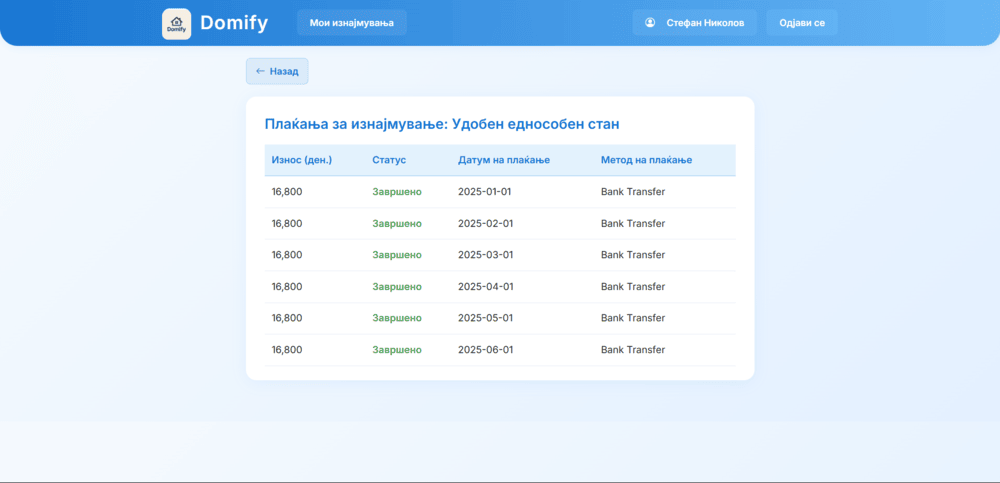
Task: Click the Плаќања за изнајмување page heading
Action: 442,124
